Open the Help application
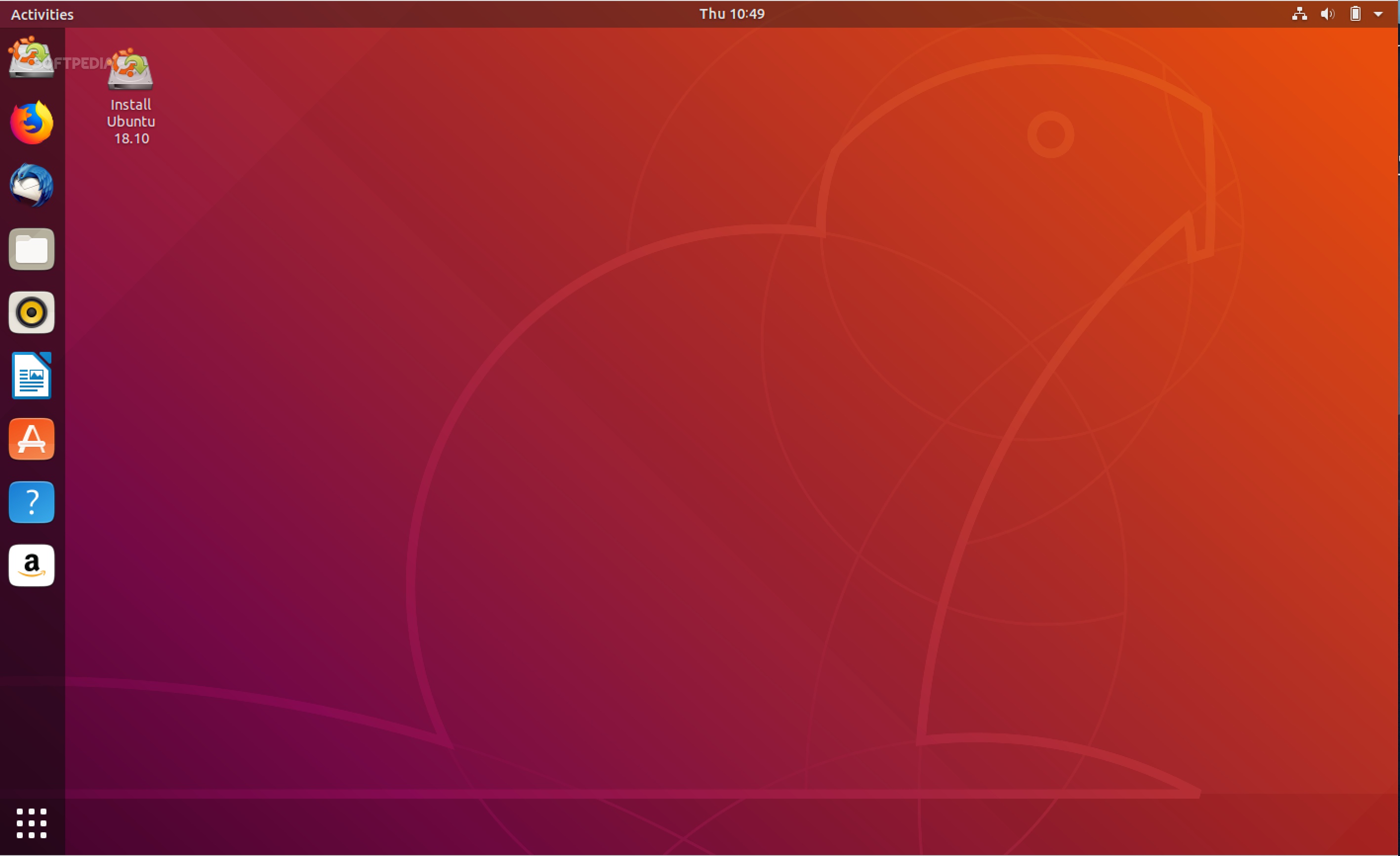 pyautogui.click(x=31, y=502)
